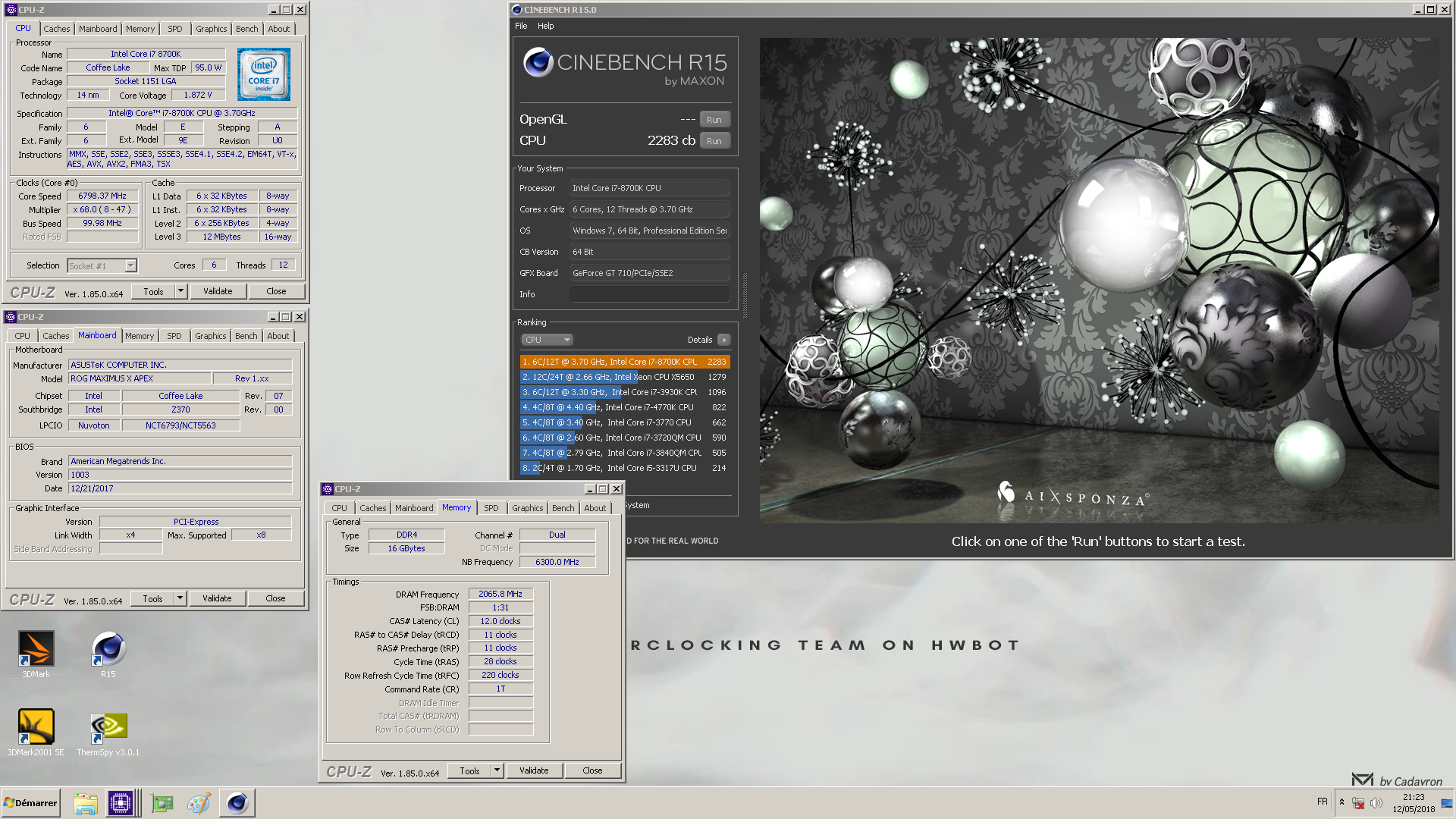Image resolution: width=1456 pixels, height=819 pixels.
Task: Click the disconnected network tray icon
Action: (x=1358, y=803)
